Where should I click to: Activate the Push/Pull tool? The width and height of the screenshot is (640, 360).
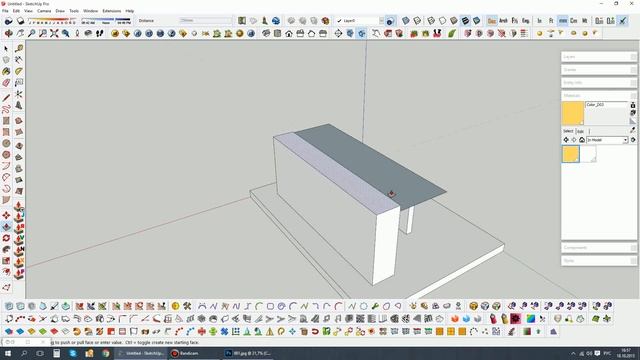click(x=6, y=227)
